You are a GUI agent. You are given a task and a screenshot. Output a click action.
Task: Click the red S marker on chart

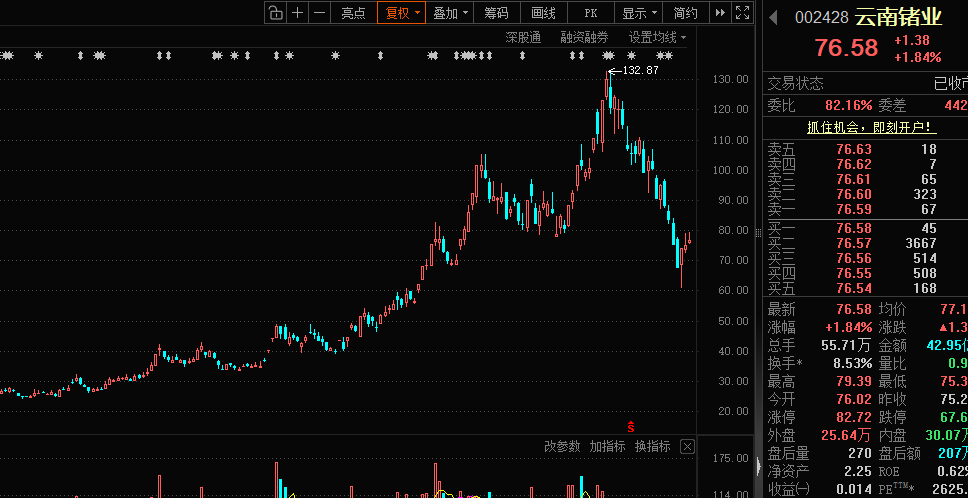click(x=631, y=426)
